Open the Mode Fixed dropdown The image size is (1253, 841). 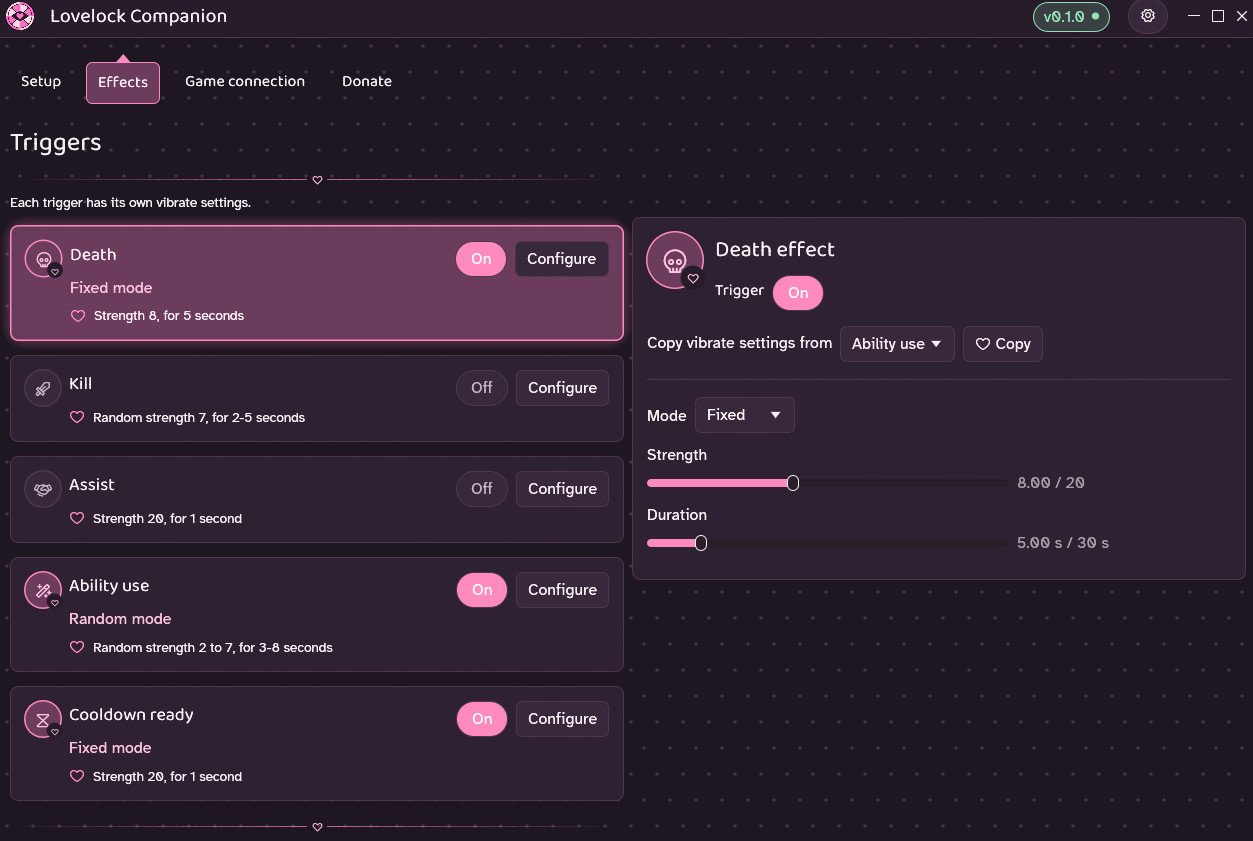pyautogui.click(x=745, y=415)
